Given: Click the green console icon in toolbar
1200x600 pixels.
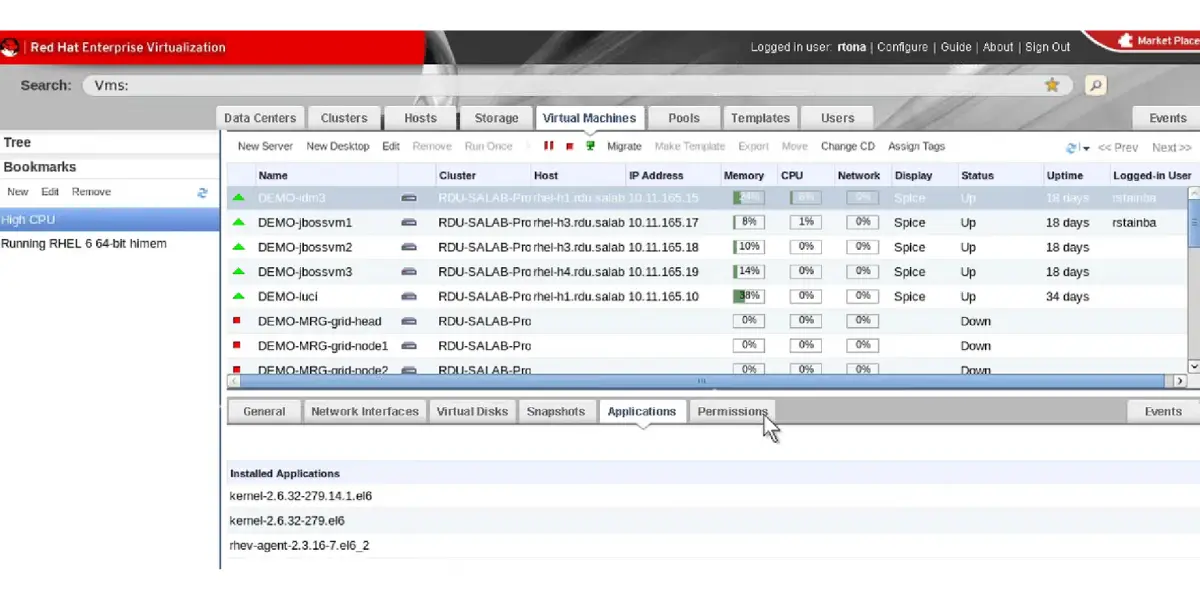Looking at the screenshot, I should [590, 146].
